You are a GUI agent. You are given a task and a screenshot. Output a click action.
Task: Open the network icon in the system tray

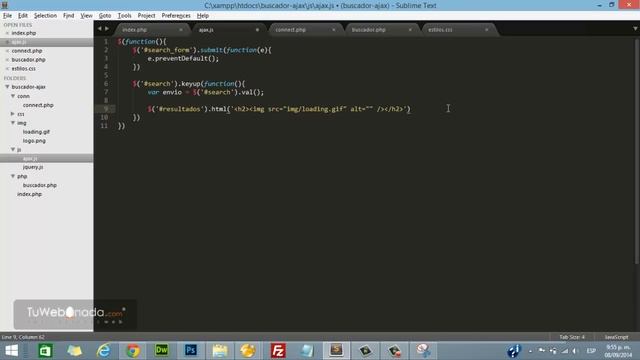point(565,351)
